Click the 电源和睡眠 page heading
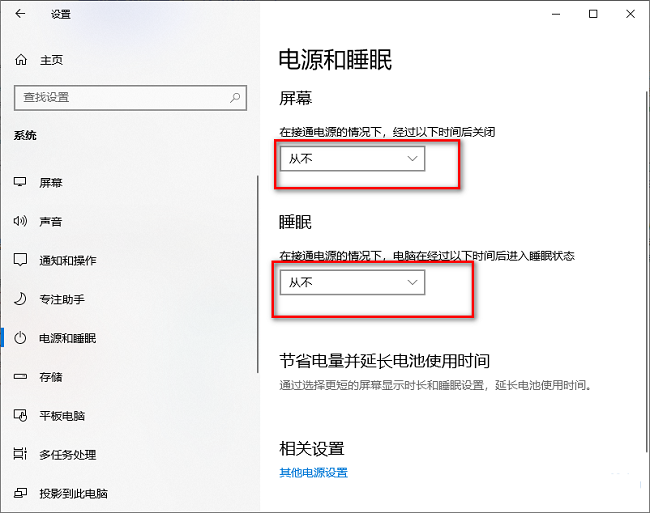This screenshot has width=650, height=513. point(335,60)
